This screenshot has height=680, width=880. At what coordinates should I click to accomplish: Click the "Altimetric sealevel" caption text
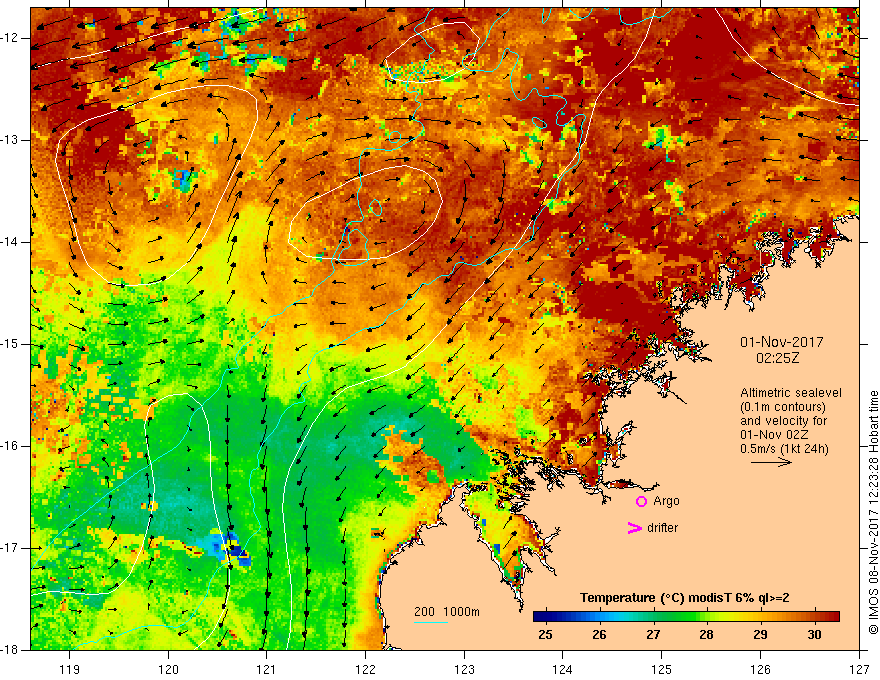(x=791, y=393)
